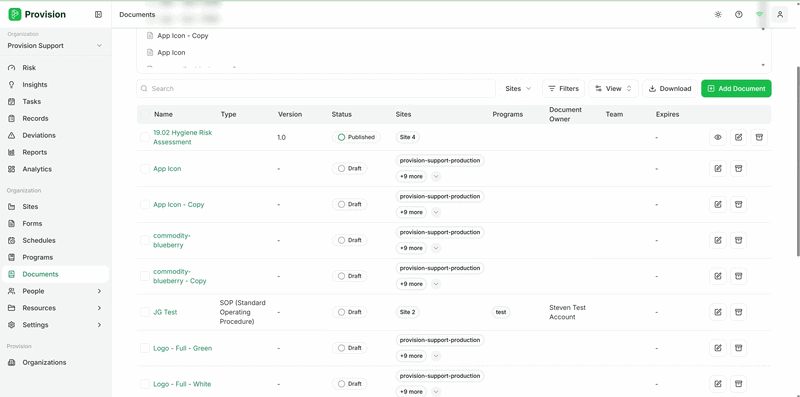Archive the App Icon document row

tap(738, 168)
